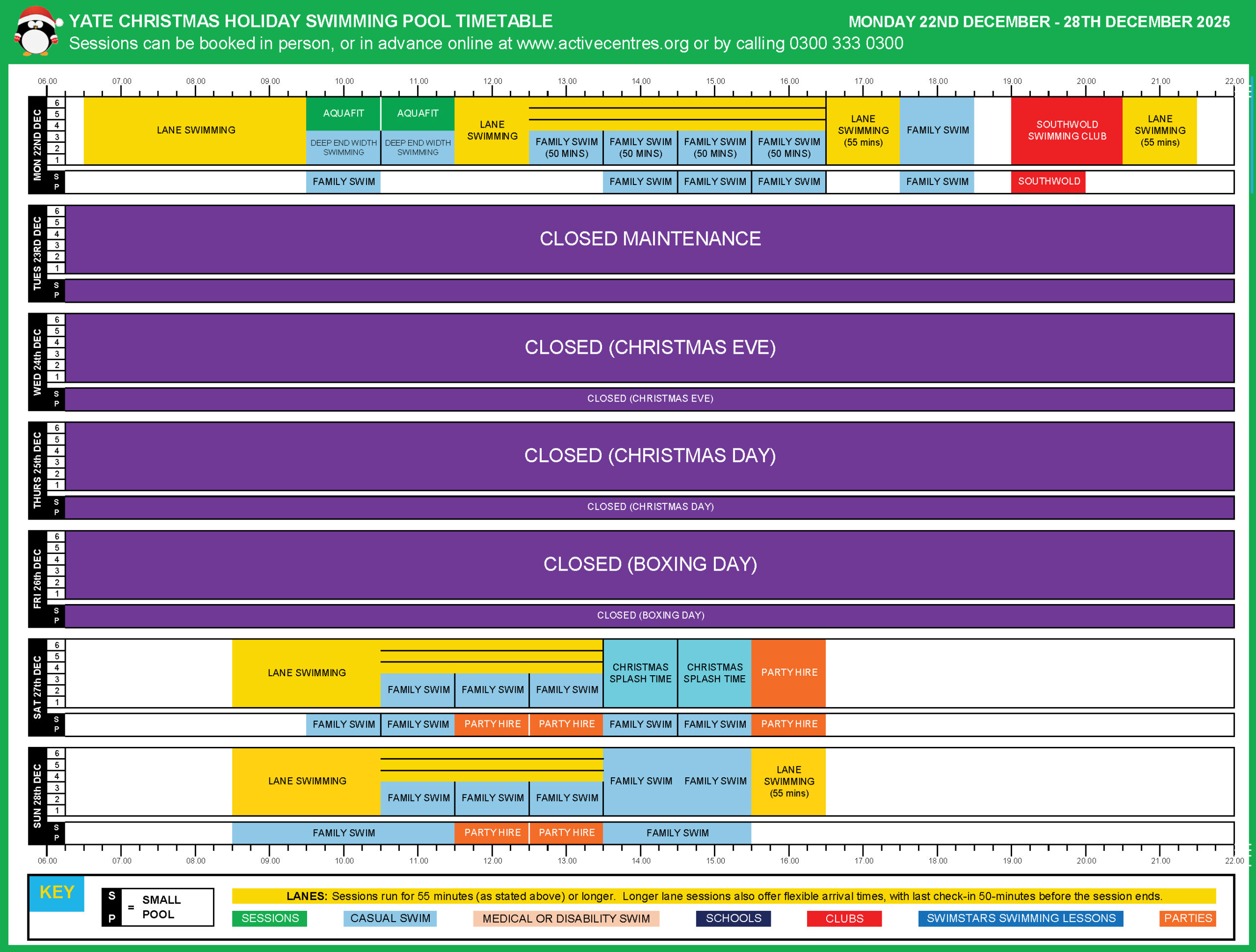Click the red CLUBS key swatch
Screen dimensions: 1256x952
tap(844, 919)
